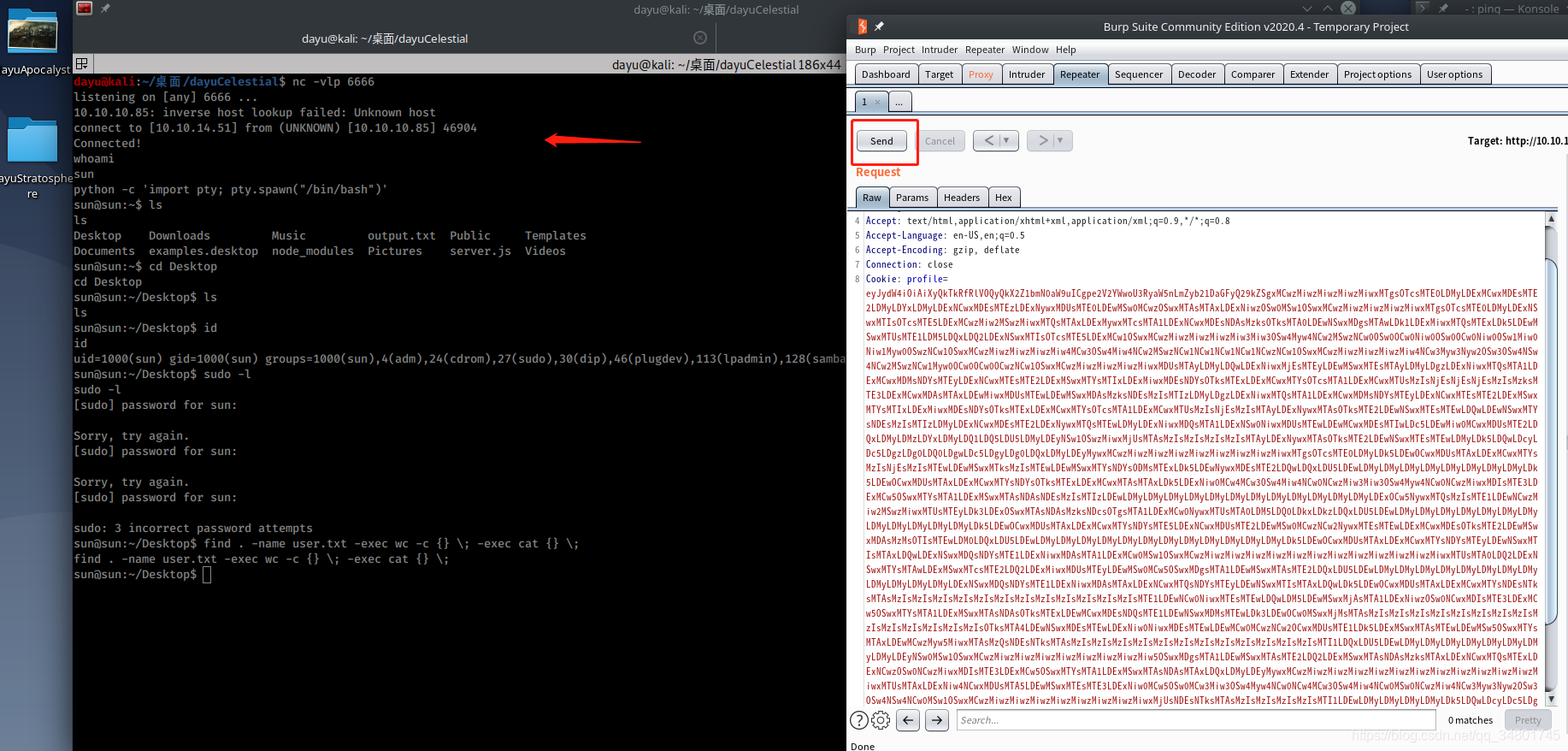Go to previous search match arrow

tap(908, 720)
